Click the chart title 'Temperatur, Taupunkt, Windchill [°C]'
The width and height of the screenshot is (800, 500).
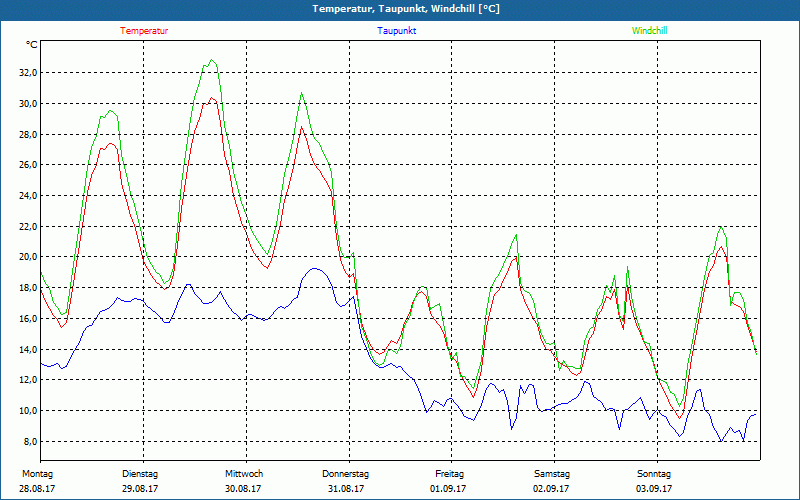[406, 9]
